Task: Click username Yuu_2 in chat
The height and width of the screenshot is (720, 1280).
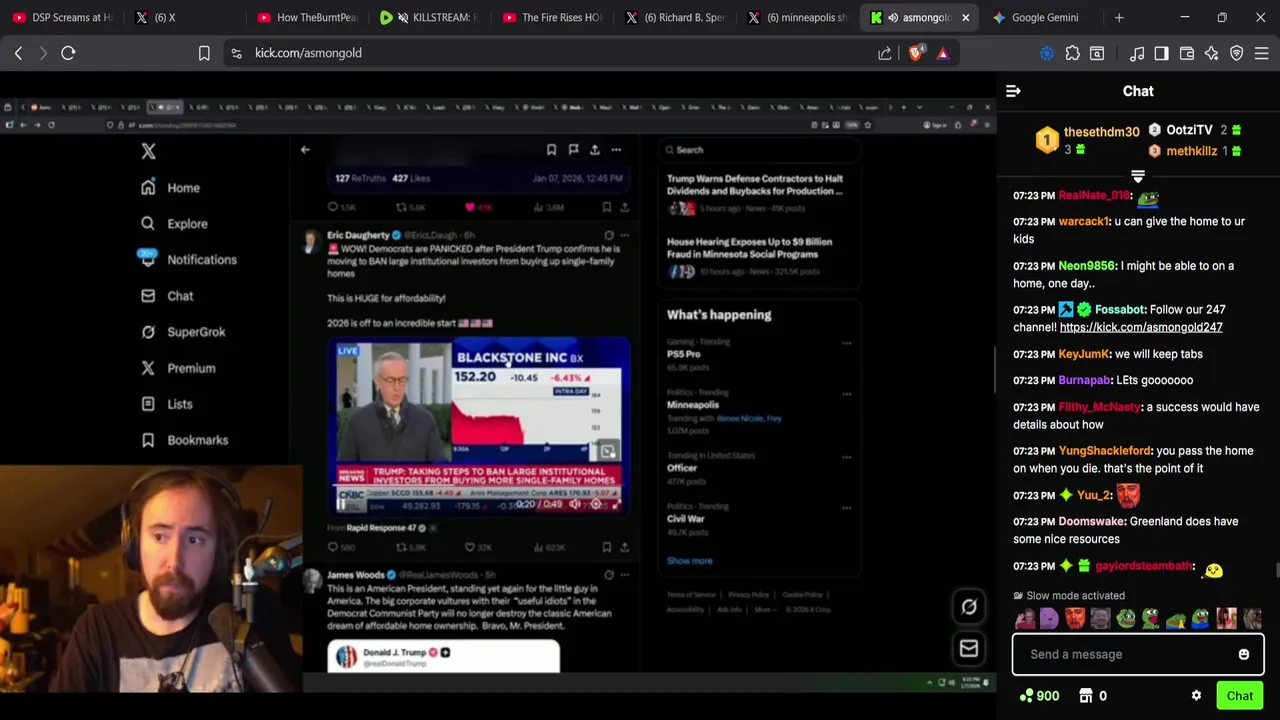Action: [1093, 495]
